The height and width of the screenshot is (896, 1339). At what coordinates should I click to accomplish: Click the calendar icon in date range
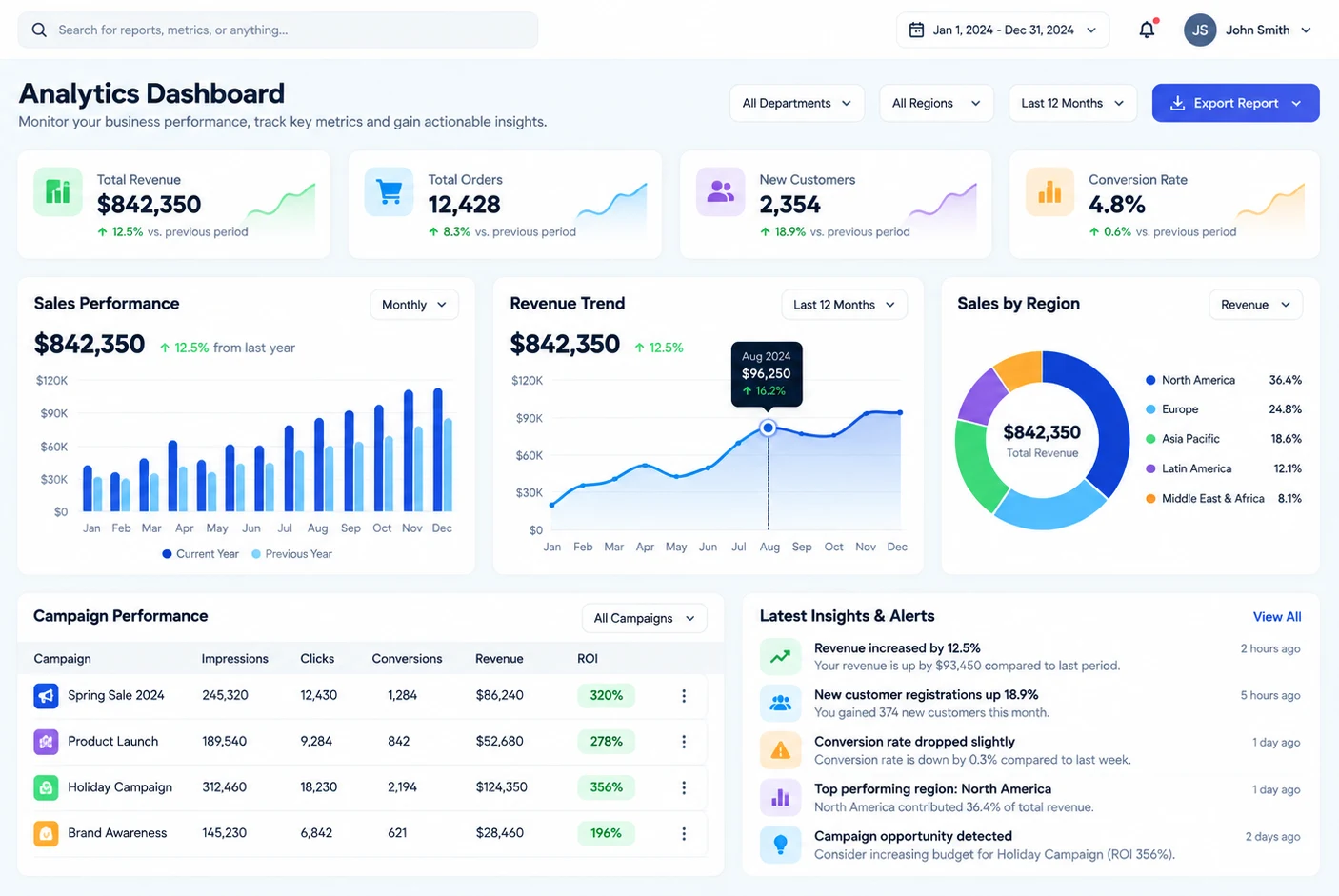click(916, 30)
